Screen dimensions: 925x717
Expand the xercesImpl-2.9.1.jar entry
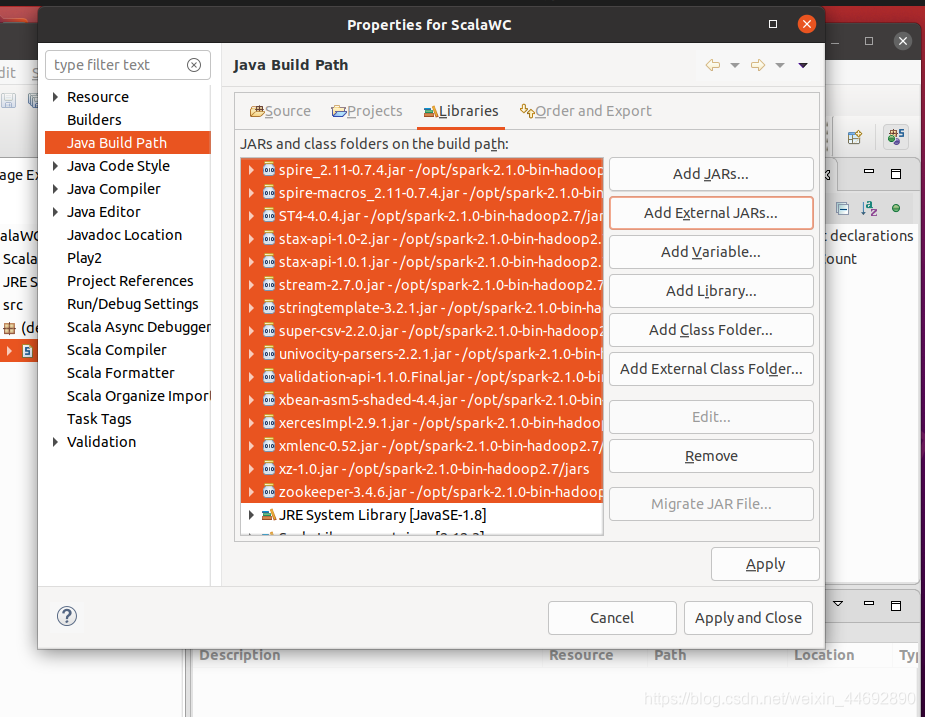(251, 423)
